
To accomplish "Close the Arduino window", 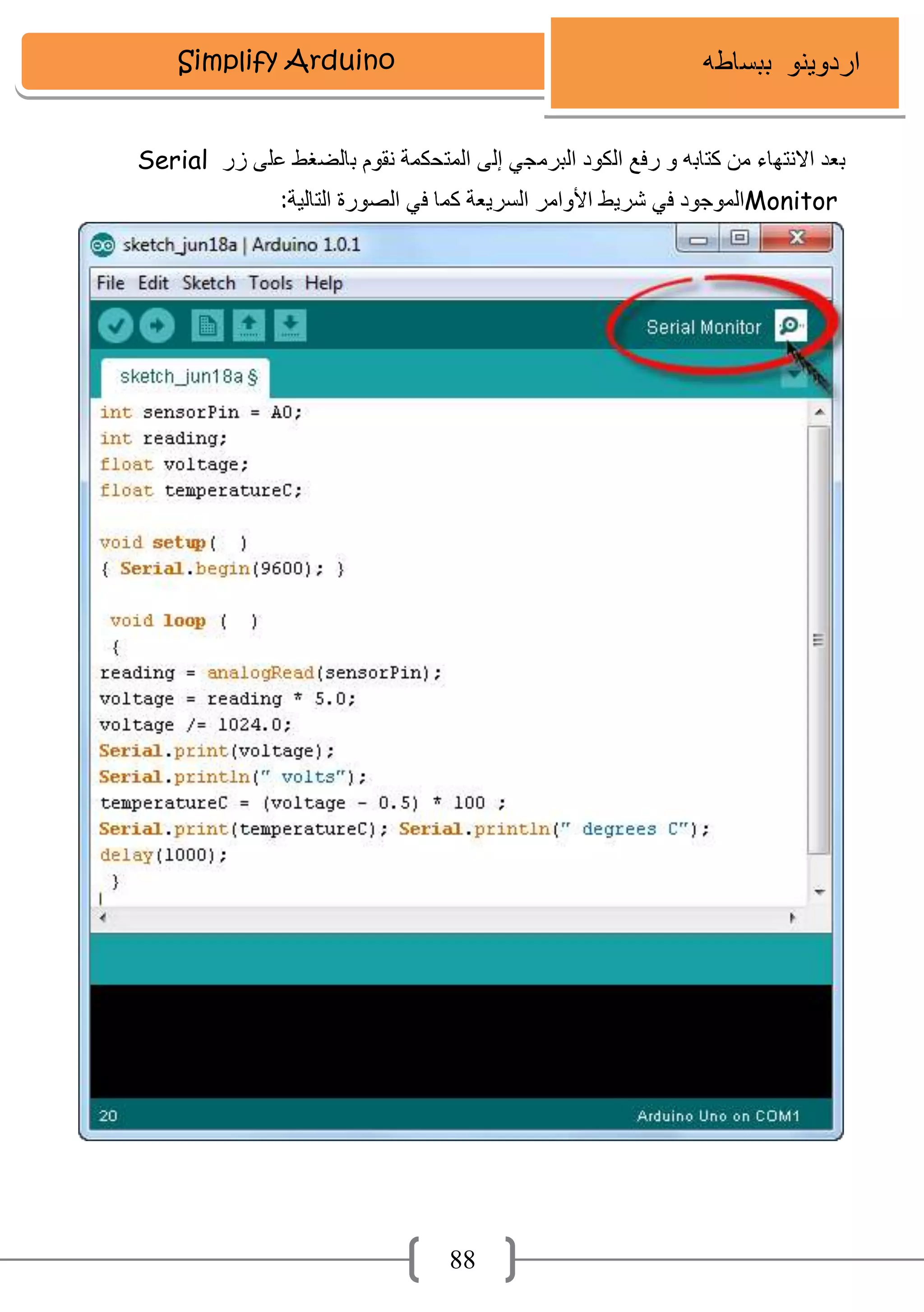I will 796,238.
